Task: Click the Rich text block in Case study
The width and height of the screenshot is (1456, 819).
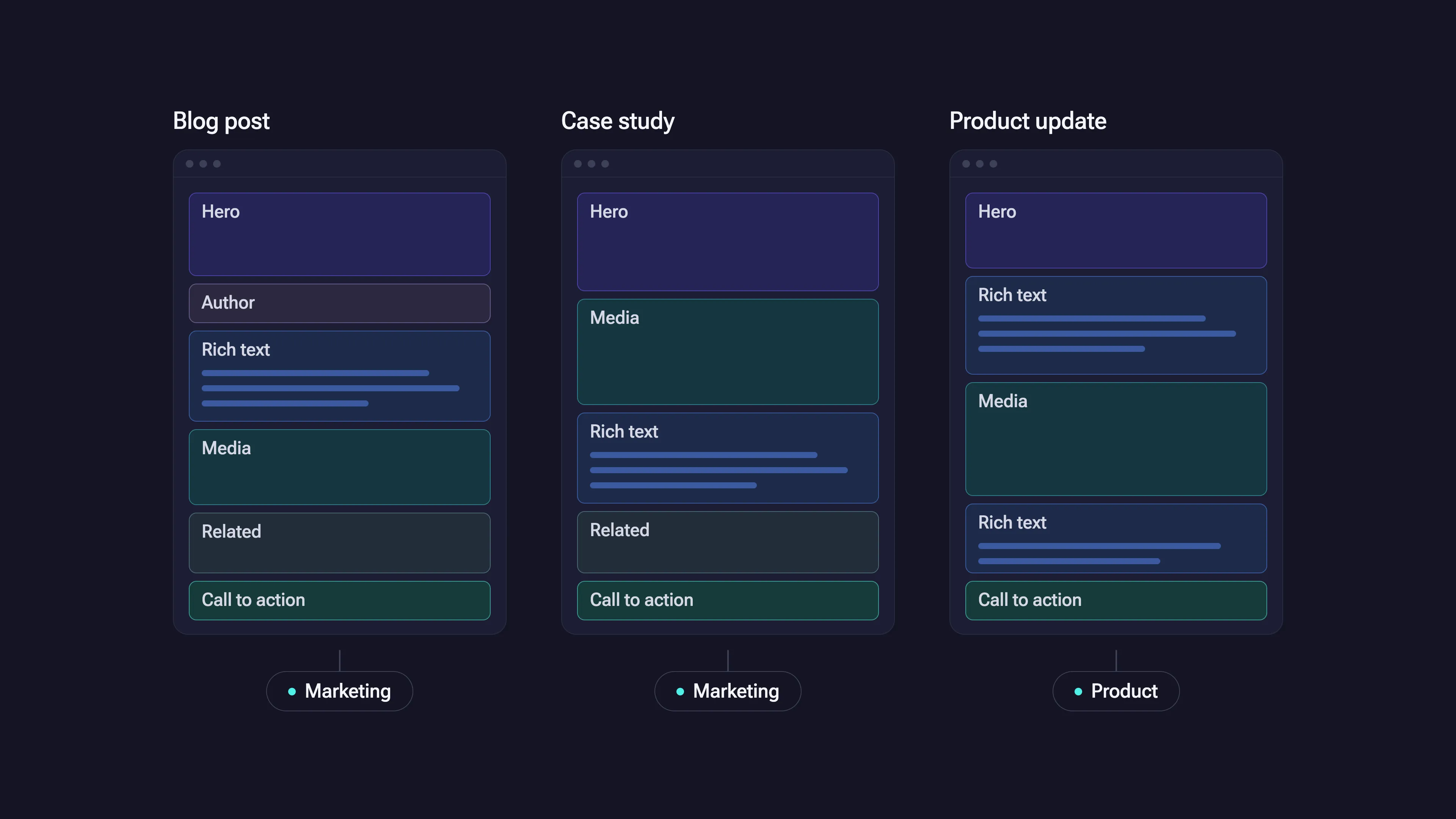Action: point(728,458)
